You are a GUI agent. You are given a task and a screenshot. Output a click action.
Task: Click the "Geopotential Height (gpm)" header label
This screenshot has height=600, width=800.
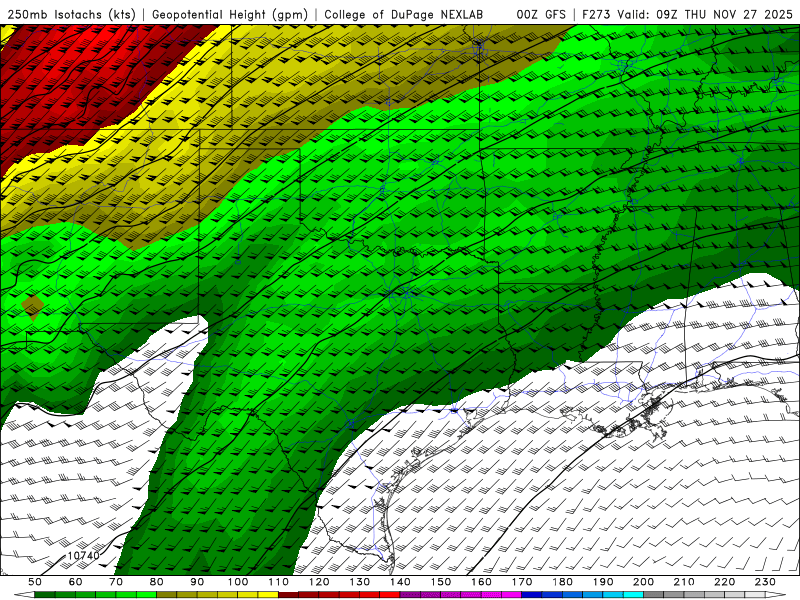coord(230,15)
